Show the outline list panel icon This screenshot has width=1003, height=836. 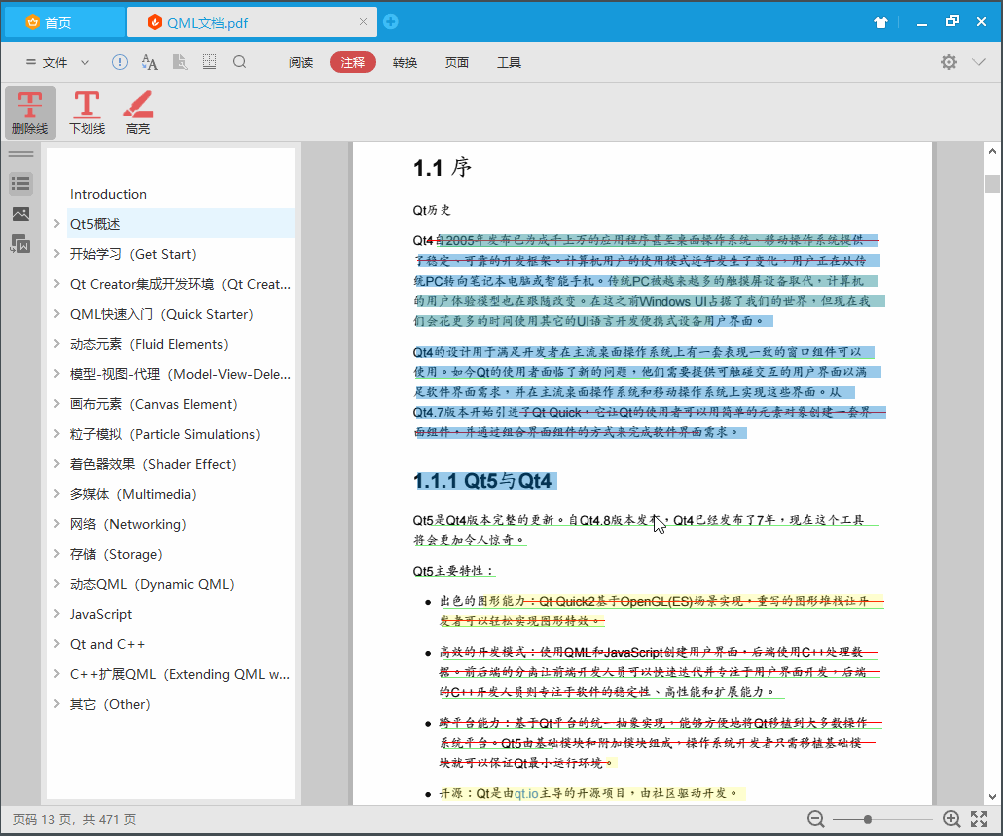(20, 184)
